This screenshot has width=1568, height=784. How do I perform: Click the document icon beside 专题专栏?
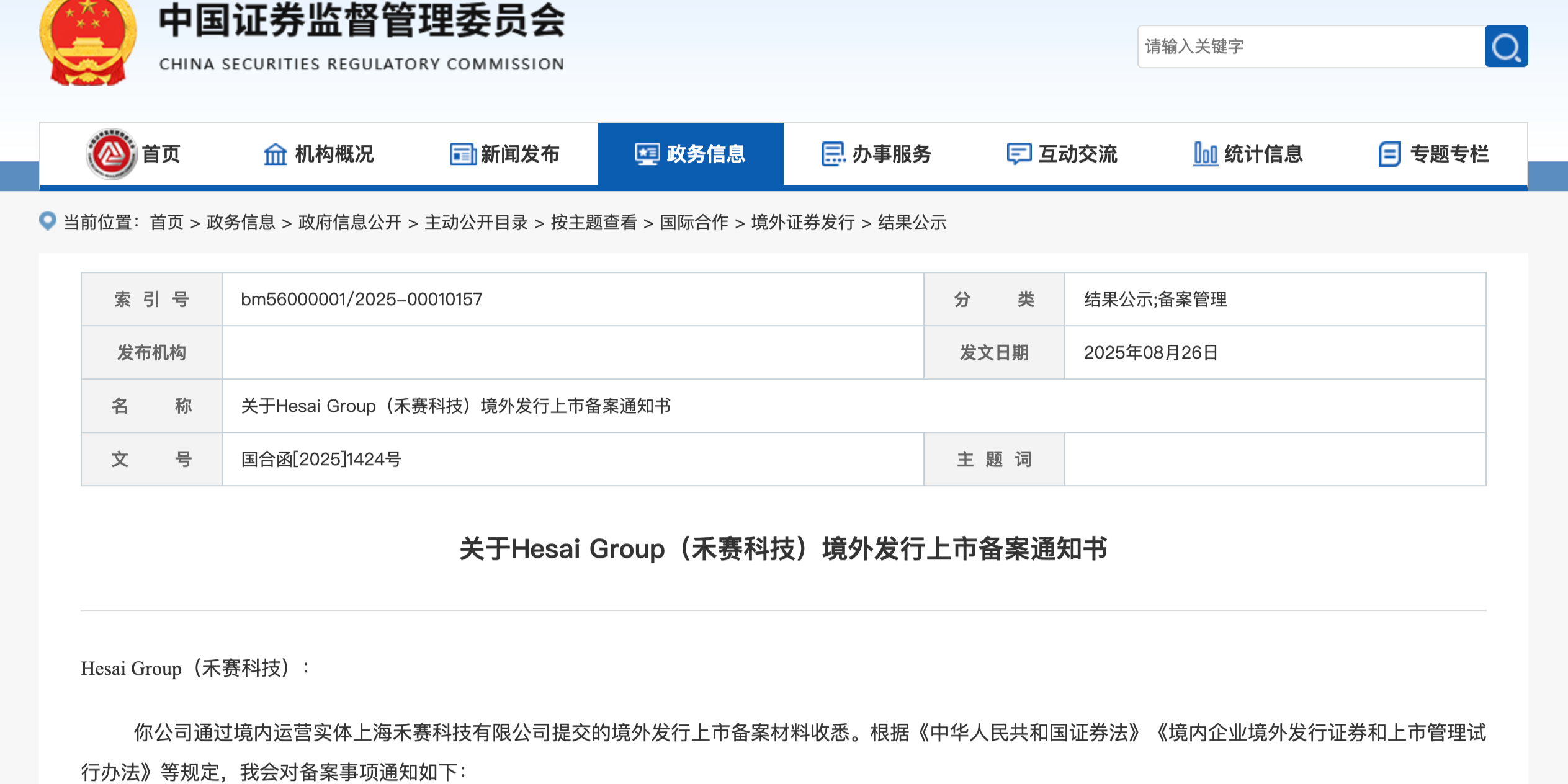[x=1390, y=154]
